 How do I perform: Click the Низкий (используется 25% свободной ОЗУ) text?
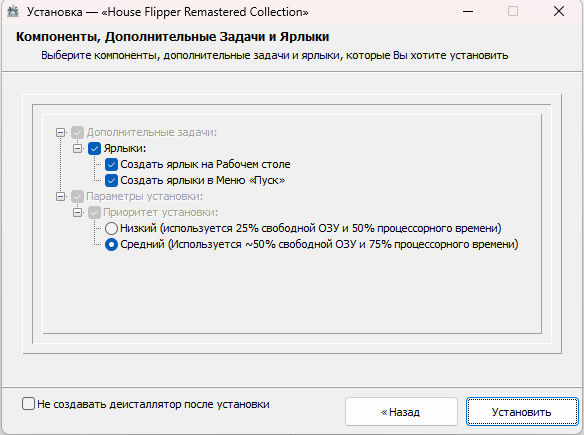click(x=311, y=228)
